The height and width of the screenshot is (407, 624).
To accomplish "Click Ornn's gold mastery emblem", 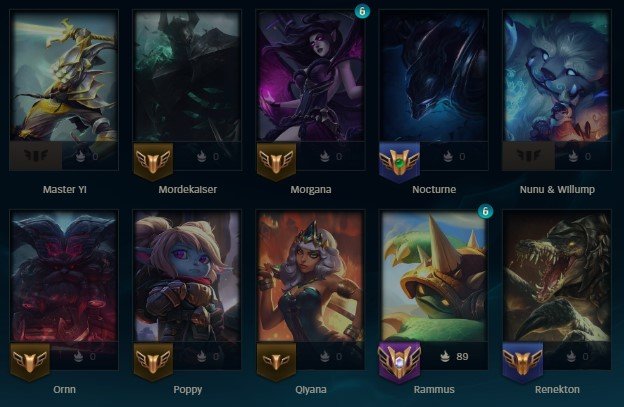I will tap(30, 362).
